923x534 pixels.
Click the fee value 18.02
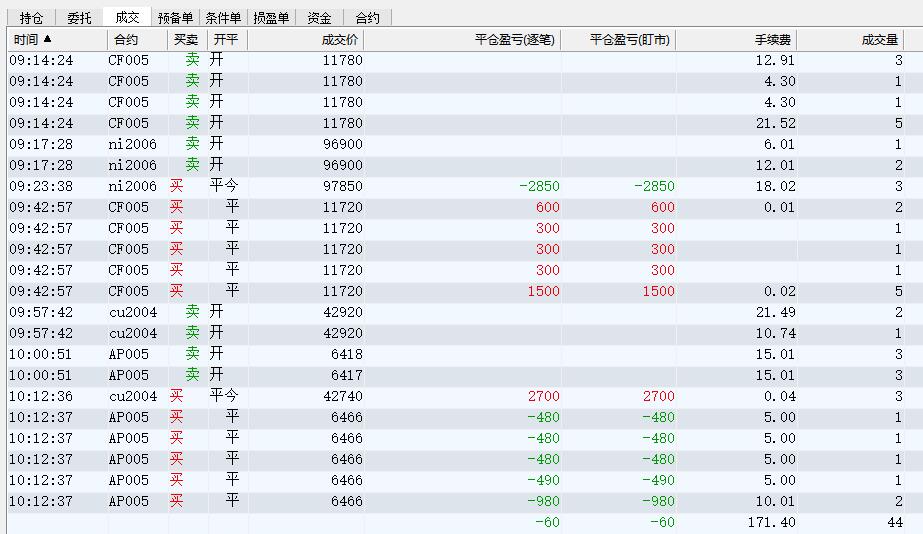(x=775, y=187)
